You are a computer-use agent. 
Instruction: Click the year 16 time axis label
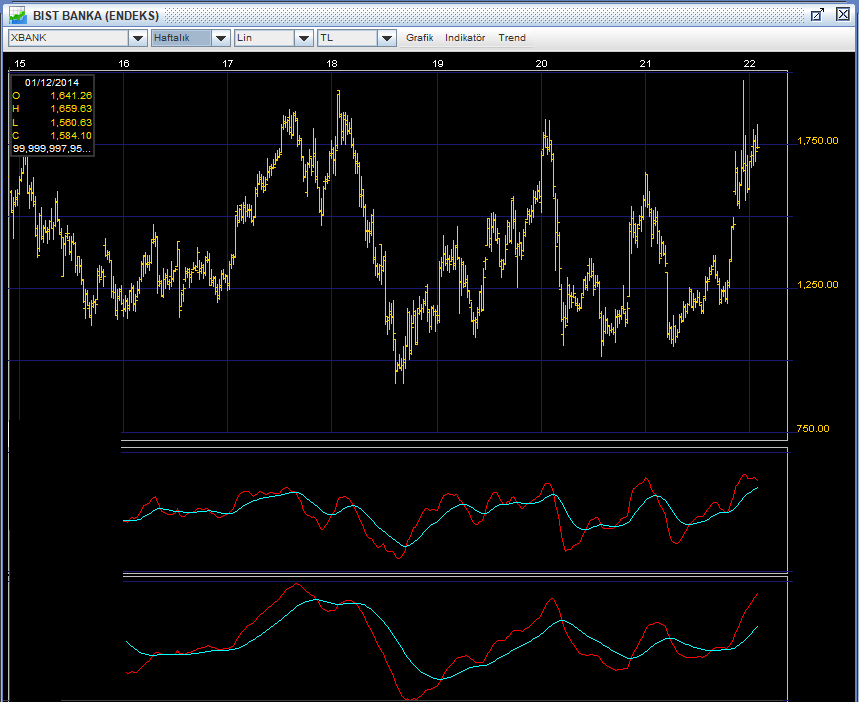tap(124, 64)
